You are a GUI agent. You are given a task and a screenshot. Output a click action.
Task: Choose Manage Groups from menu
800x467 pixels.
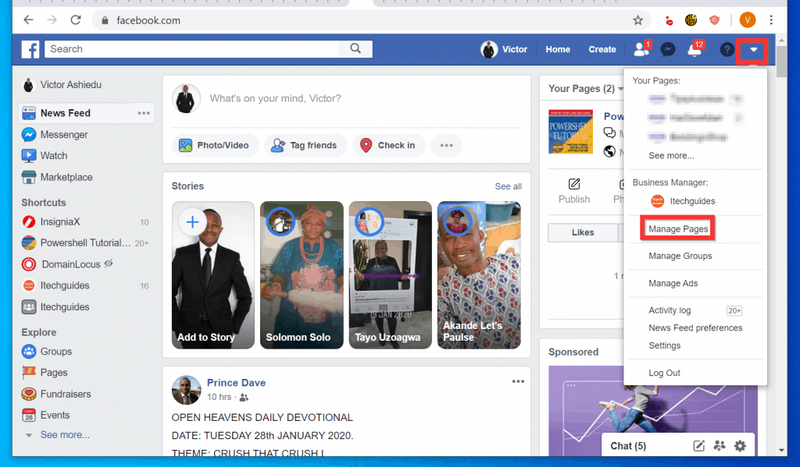pyautogui.click(x=680, y=256)
